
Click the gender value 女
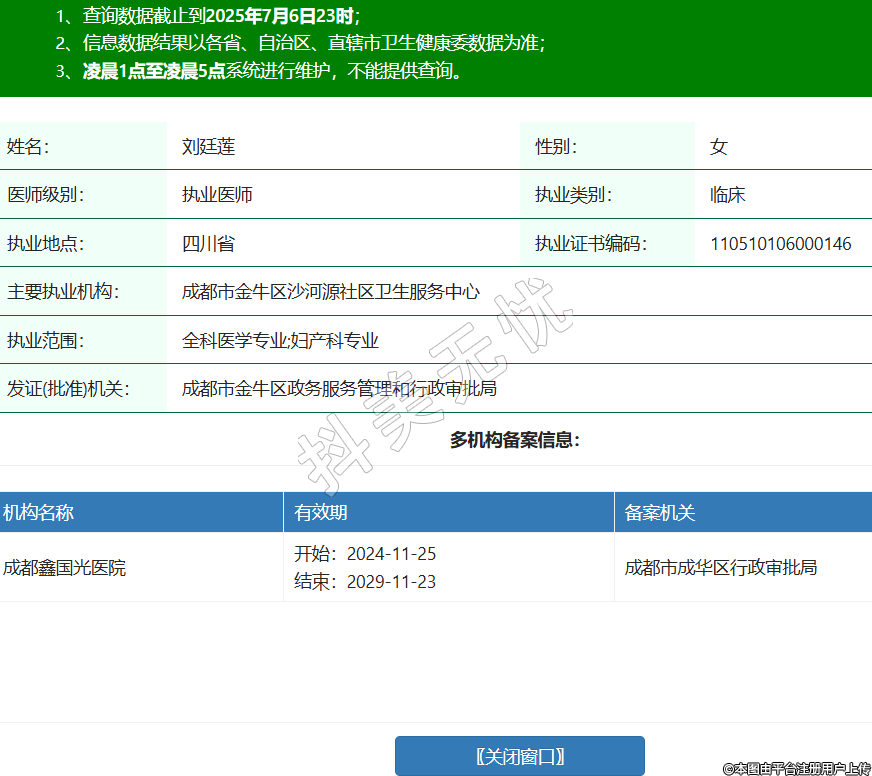click(719, 147)
